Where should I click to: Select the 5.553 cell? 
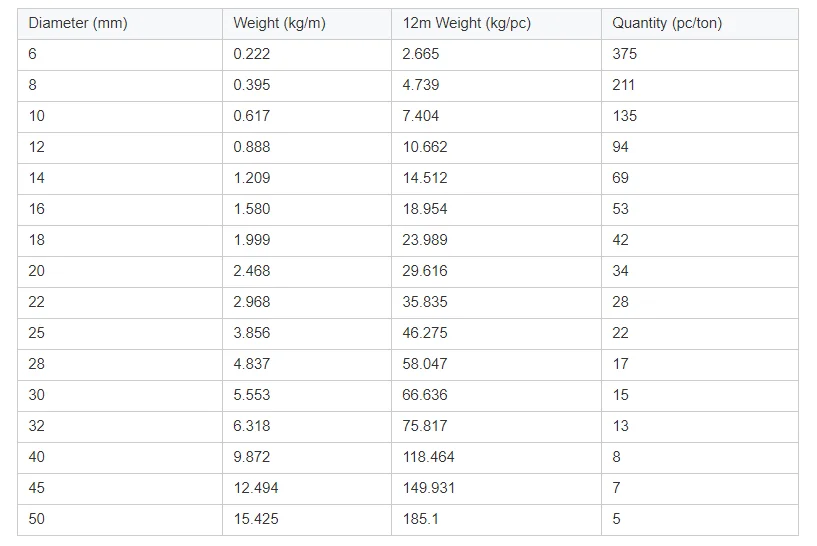[252, 395]
